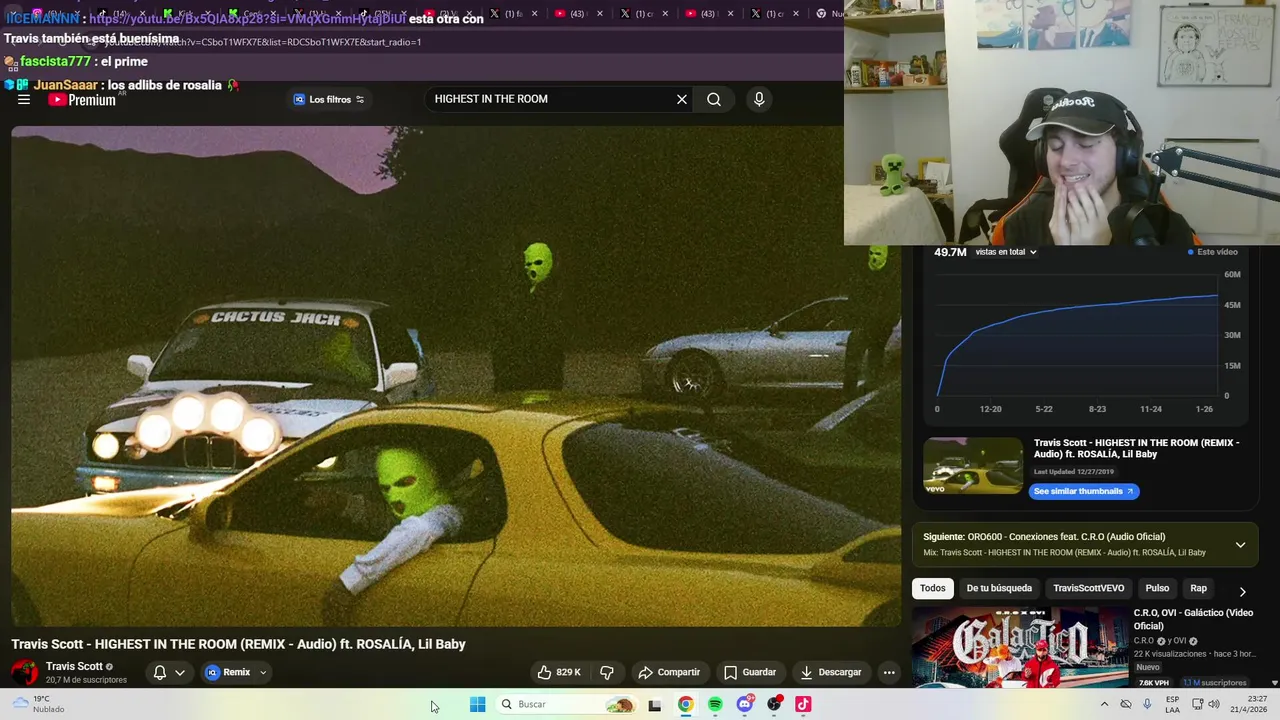
Task: Open the video thumbnail preview in stats panel
Action: 973,466
